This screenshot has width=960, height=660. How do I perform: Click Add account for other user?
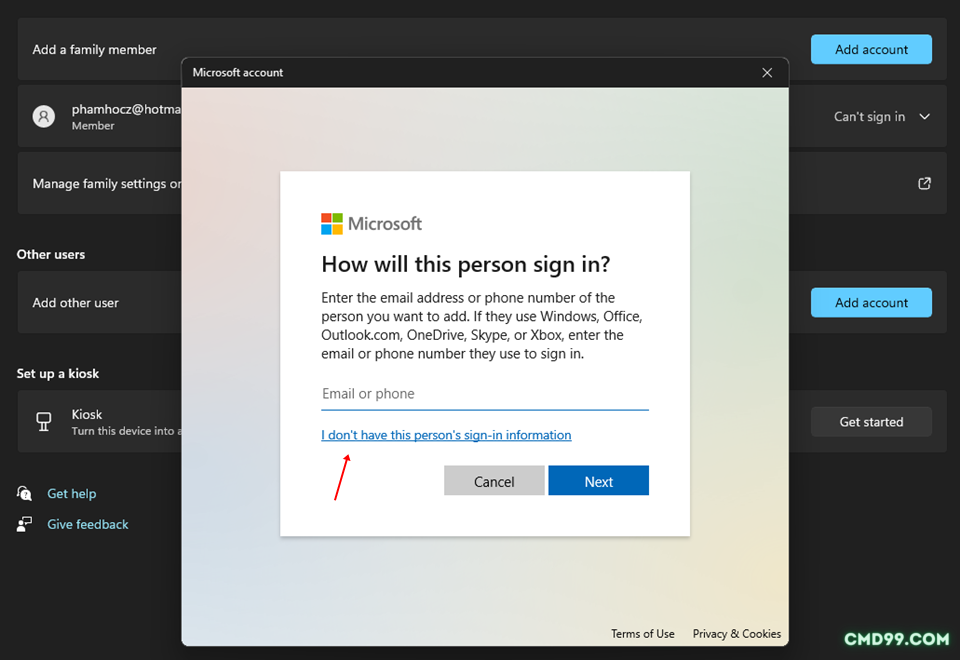871,302
